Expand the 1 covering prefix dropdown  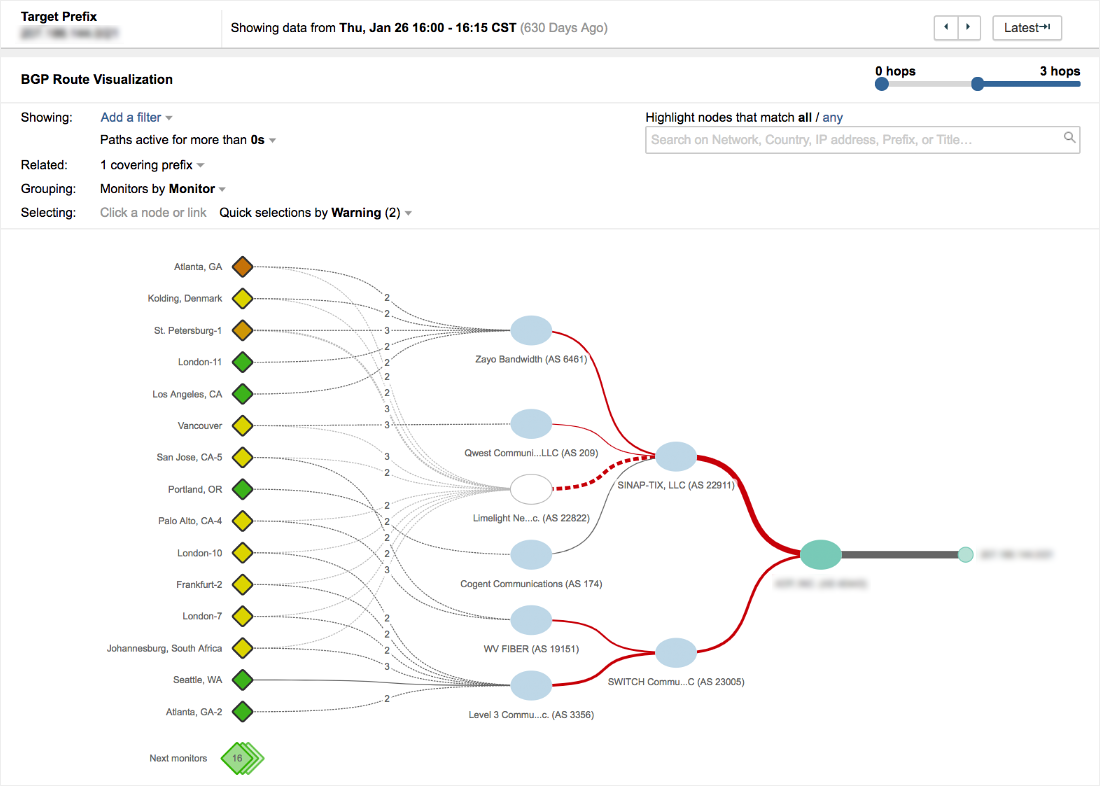[152, 165]
